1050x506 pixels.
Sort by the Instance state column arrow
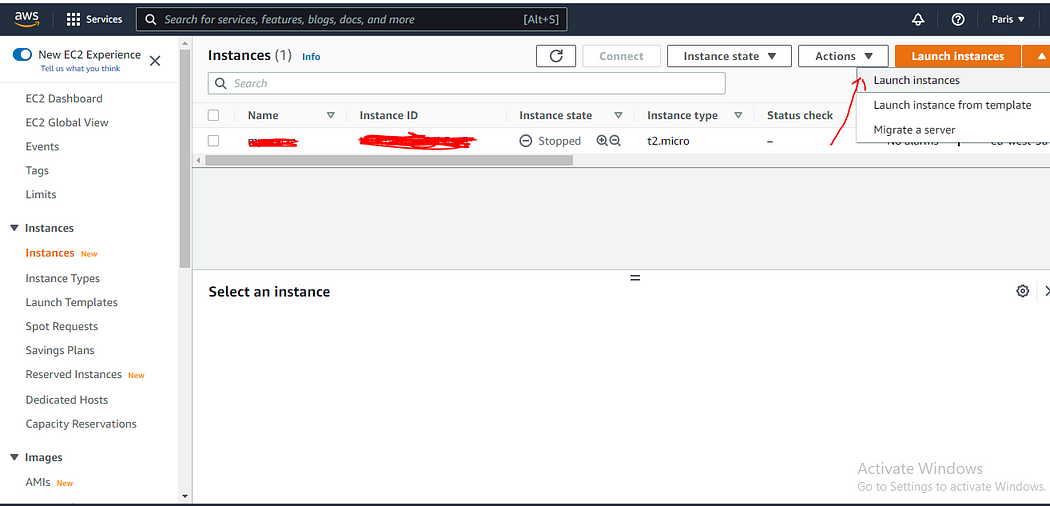[619, 115]
